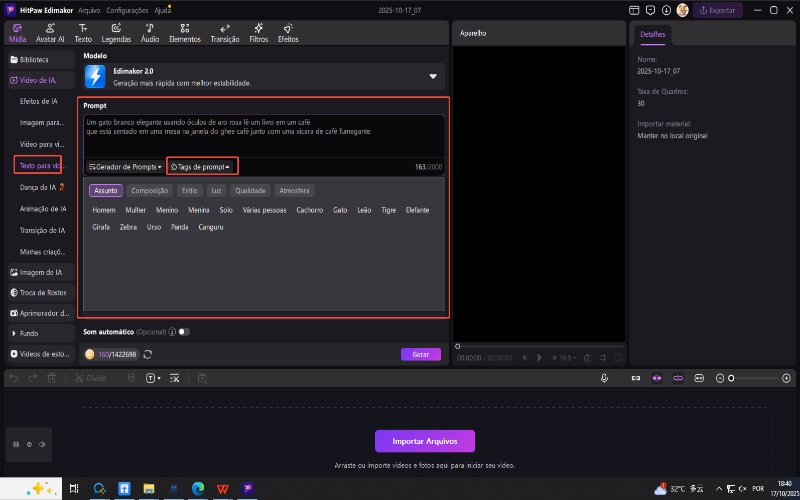Select the Luz tag category

pyautogui.click(x=216, y=190)
